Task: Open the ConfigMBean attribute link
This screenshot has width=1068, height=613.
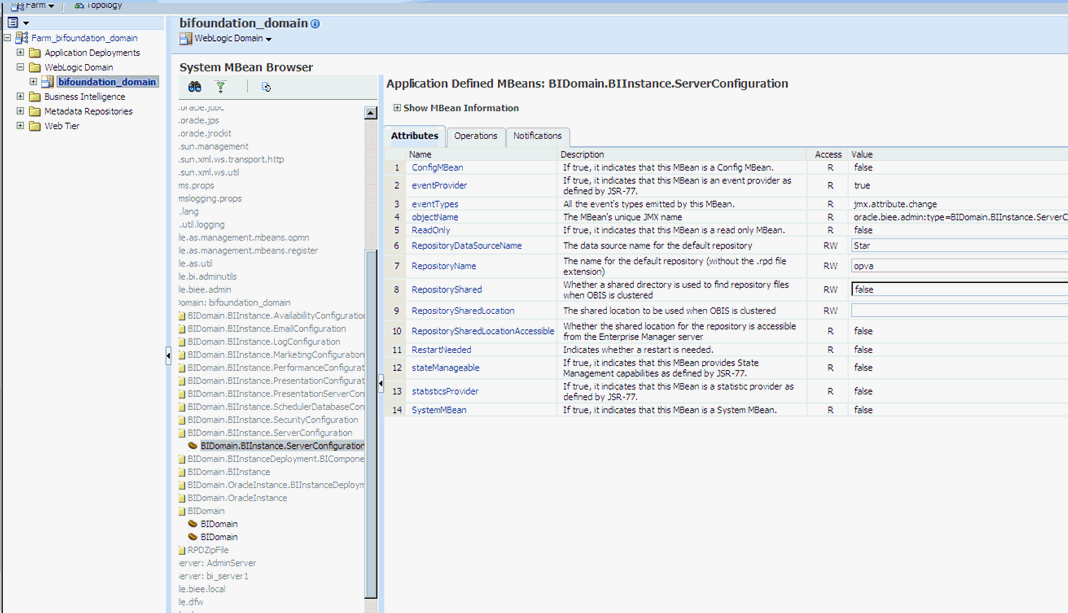Action: coord(437,168)
